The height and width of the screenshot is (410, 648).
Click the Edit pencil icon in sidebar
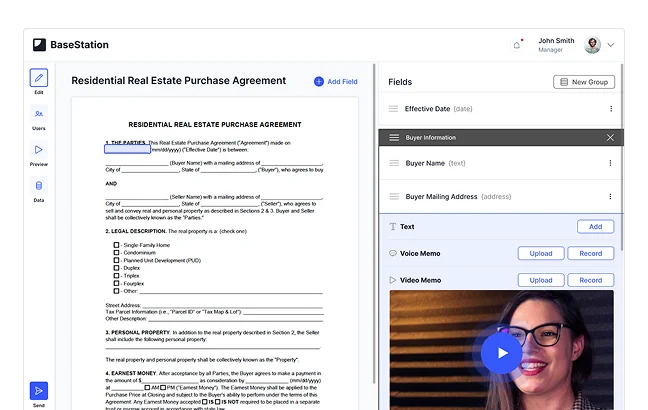(38, 78)
